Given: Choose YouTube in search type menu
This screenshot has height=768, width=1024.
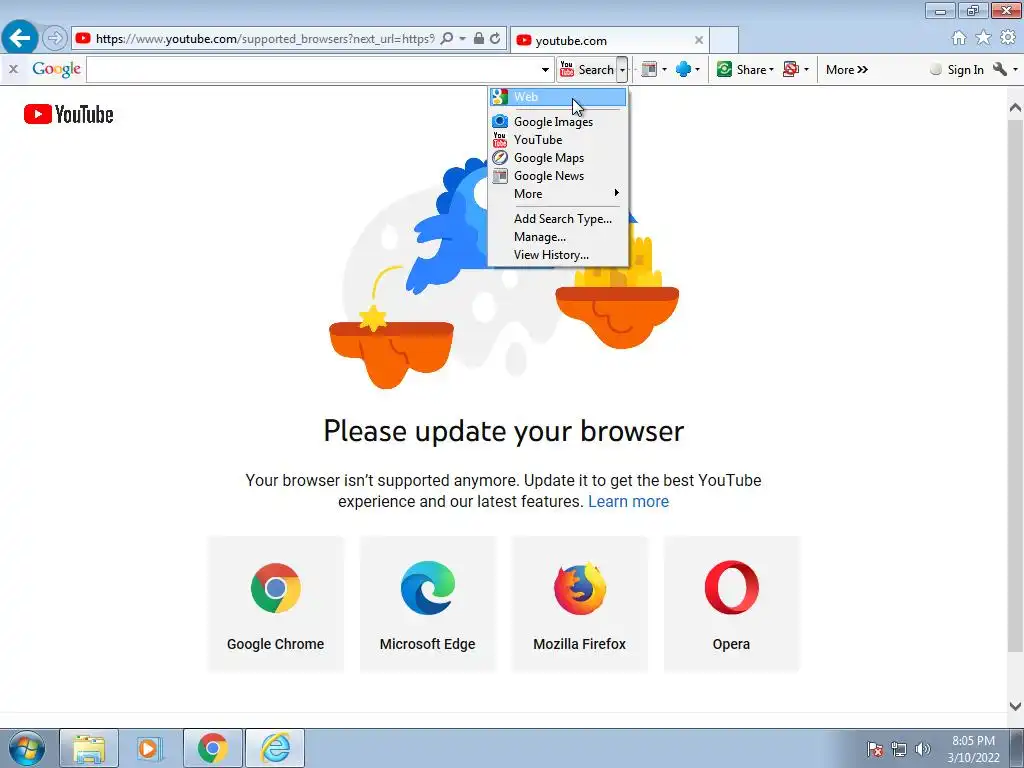Looking at the screenshot, I should pyautogui.click(x=558, y=140).
